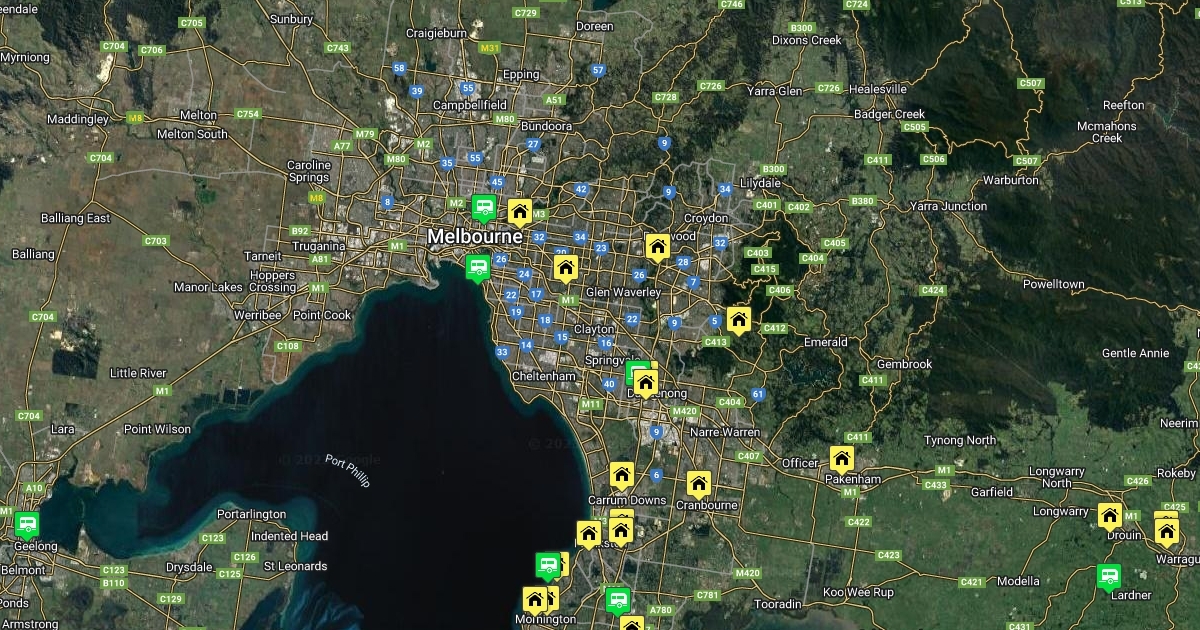Screen dimensions: 1200x630
Task: Click the Healesville town label
Action: tap(877, 89)
